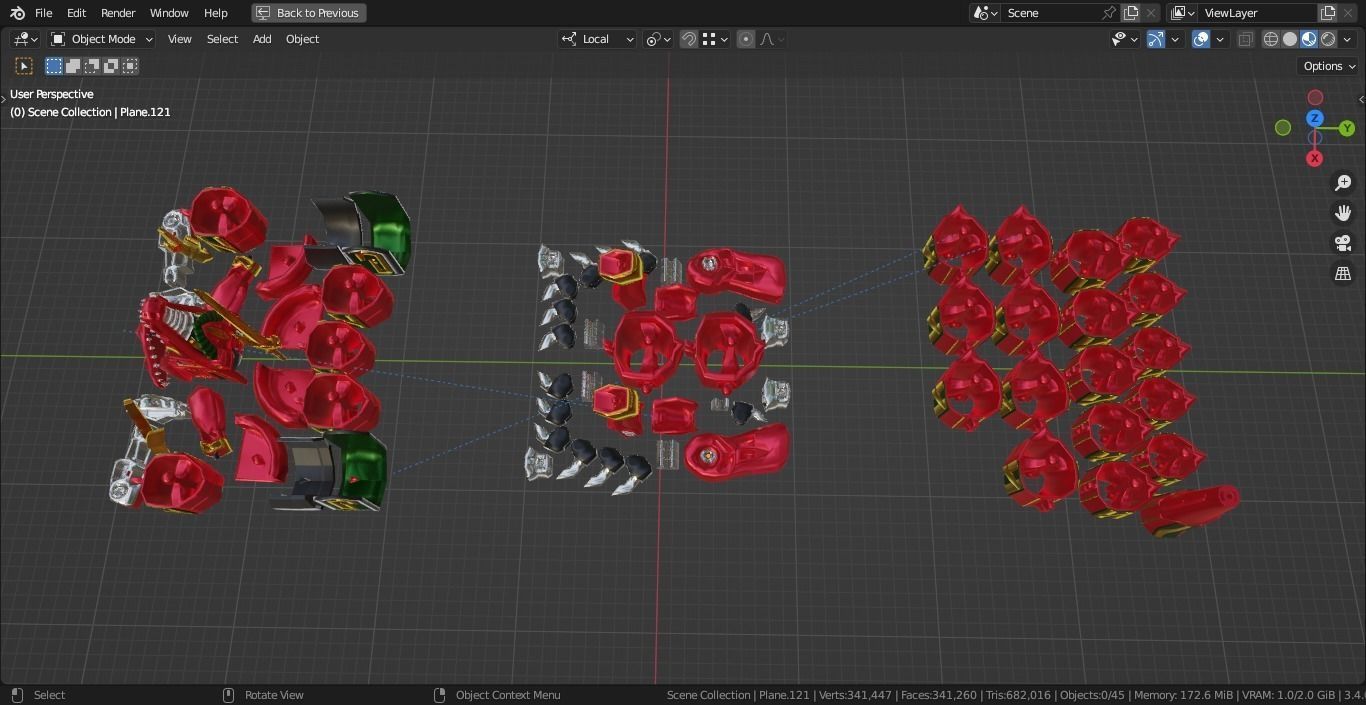This screenshot has width=1366, height=705.
Task: Activate the Select Box tool icon
Action: point(24,66)
